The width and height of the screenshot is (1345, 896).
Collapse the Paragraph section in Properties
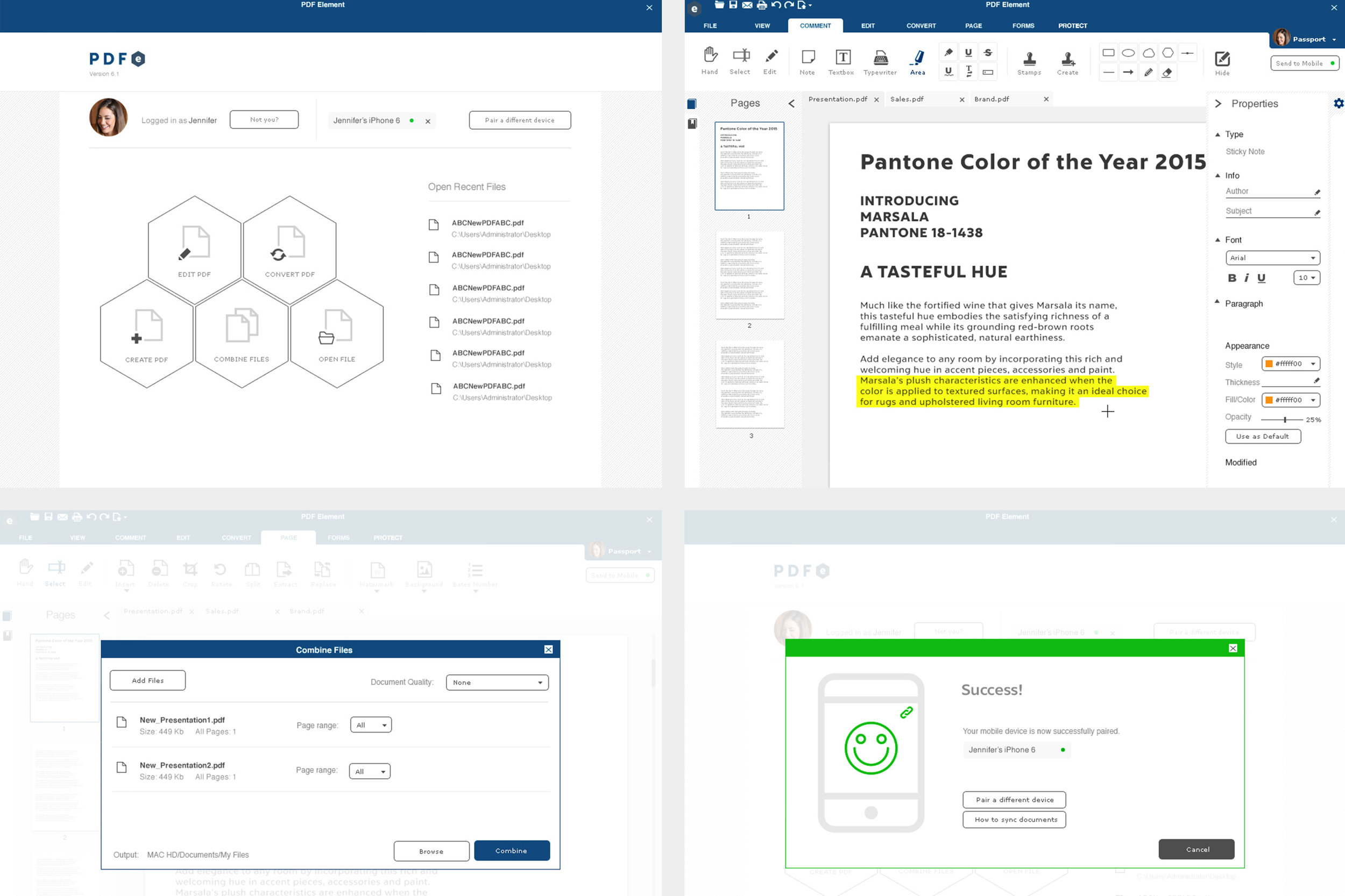[1217, 301]
